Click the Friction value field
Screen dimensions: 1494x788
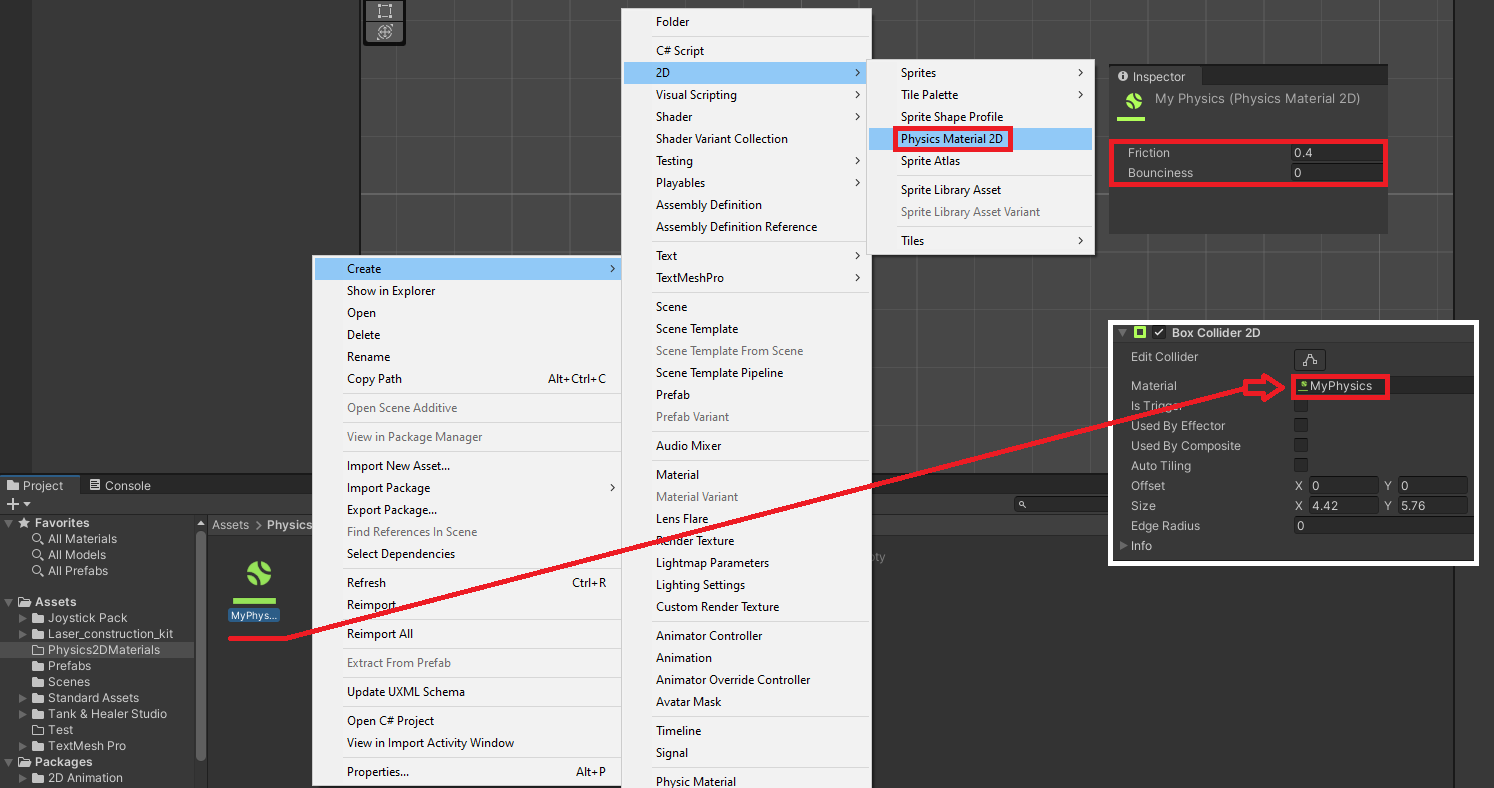click(x=1337, y=153)
